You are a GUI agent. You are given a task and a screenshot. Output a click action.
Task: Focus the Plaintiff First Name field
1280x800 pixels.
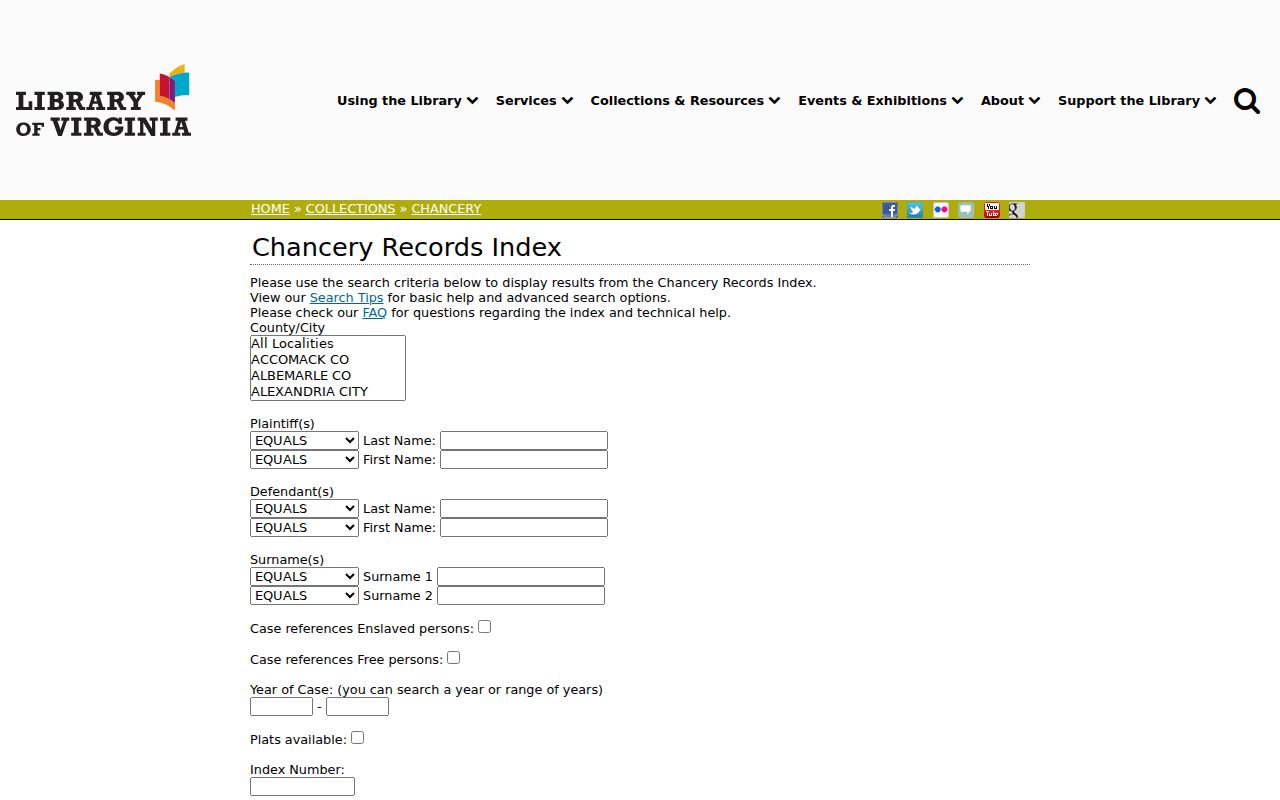click(524, 460)
